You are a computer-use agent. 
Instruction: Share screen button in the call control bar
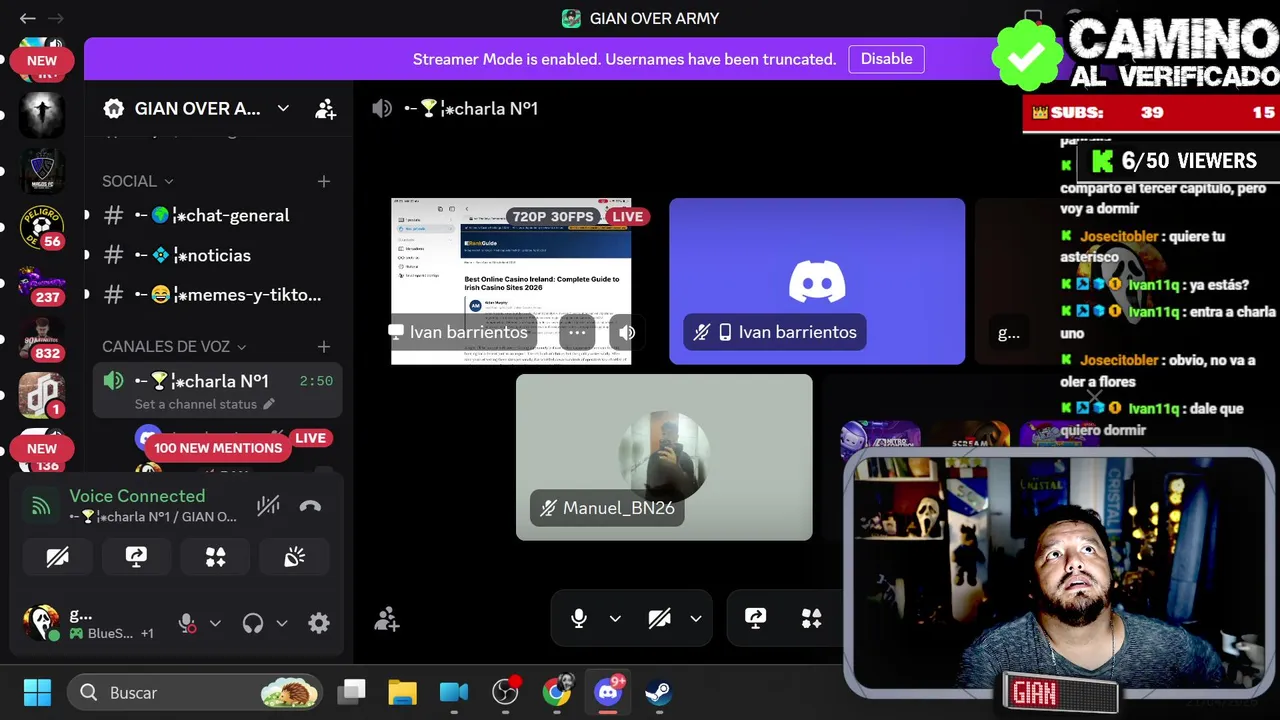(755, 618)
